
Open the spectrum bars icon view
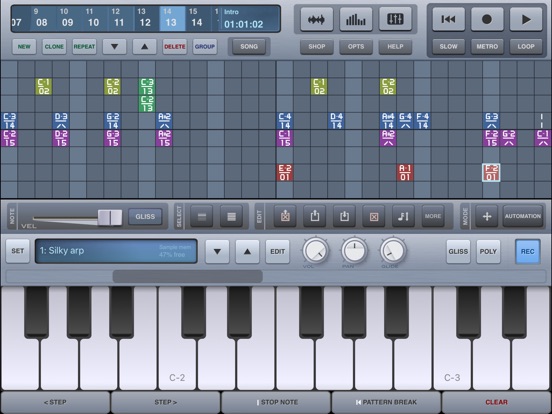coord(356,20)
